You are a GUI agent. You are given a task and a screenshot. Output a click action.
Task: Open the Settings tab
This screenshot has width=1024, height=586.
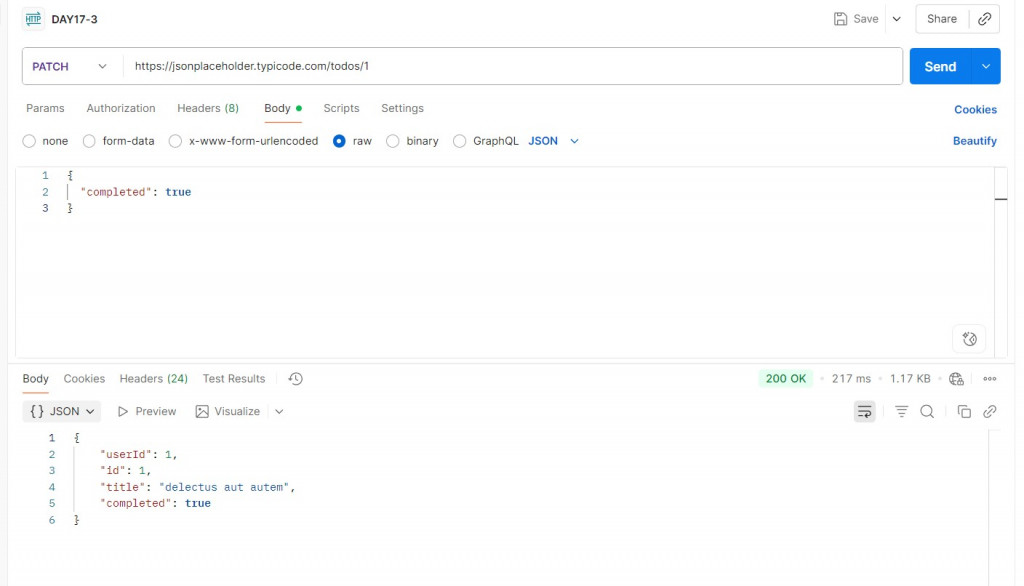(x=402, y=108)
